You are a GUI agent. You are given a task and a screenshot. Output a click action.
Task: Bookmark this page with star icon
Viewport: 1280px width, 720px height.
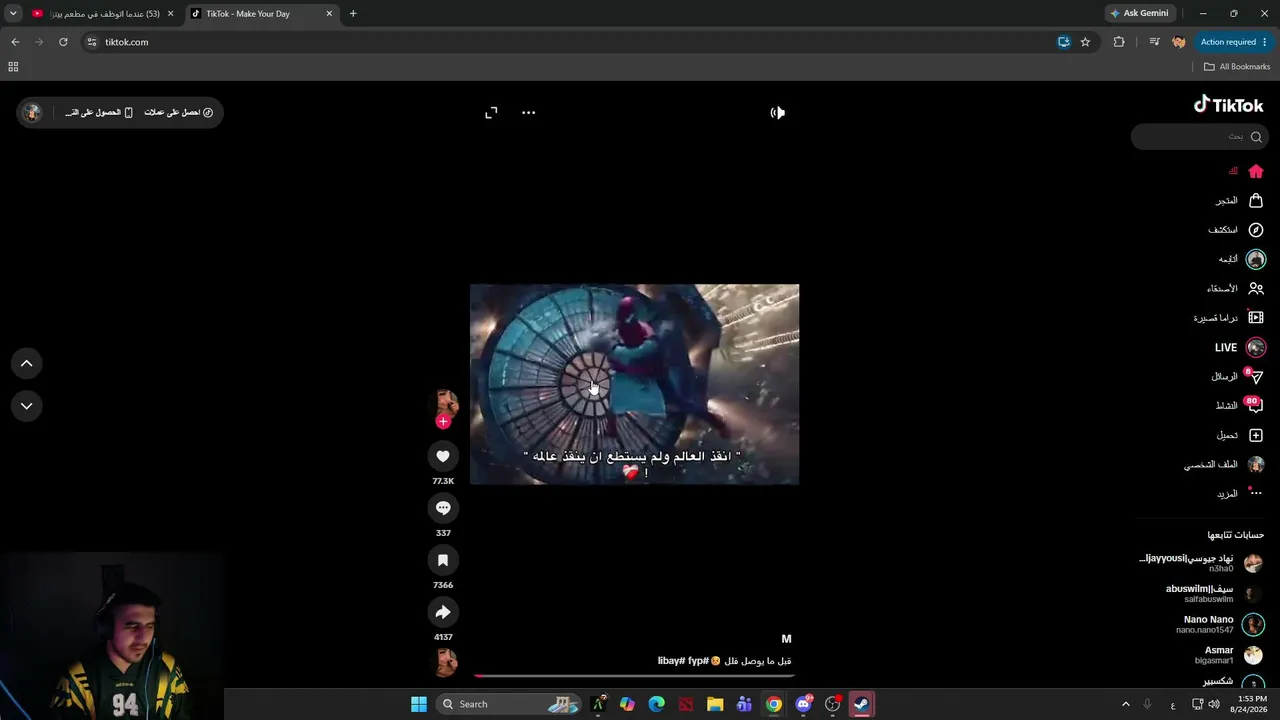(x=1085, y=42)
